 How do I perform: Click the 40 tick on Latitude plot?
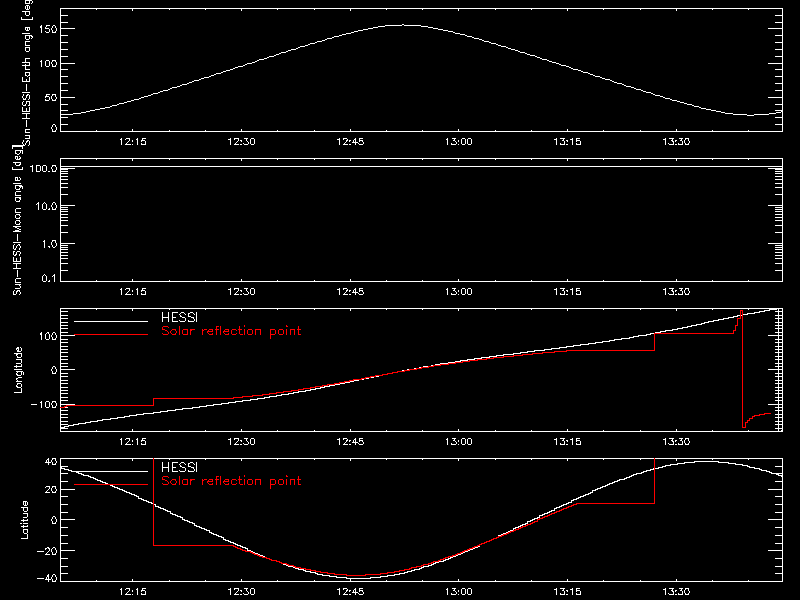(51, 462)
